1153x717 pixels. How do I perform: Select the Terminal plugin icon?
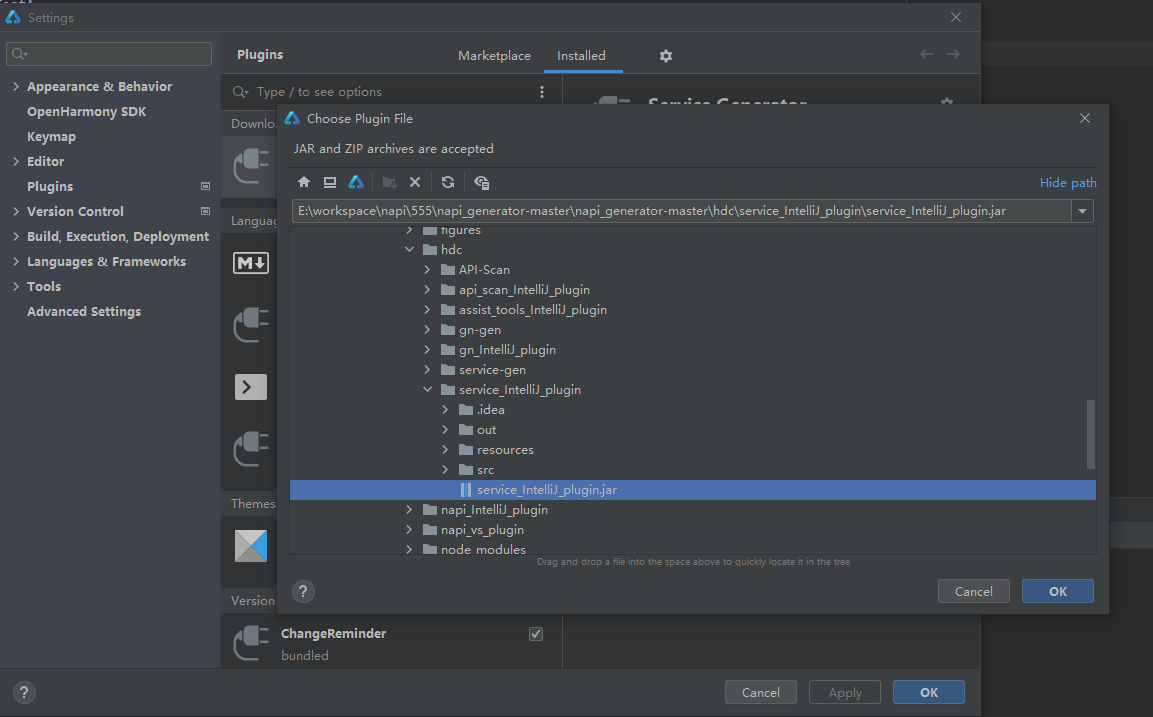tap(251, 387)
